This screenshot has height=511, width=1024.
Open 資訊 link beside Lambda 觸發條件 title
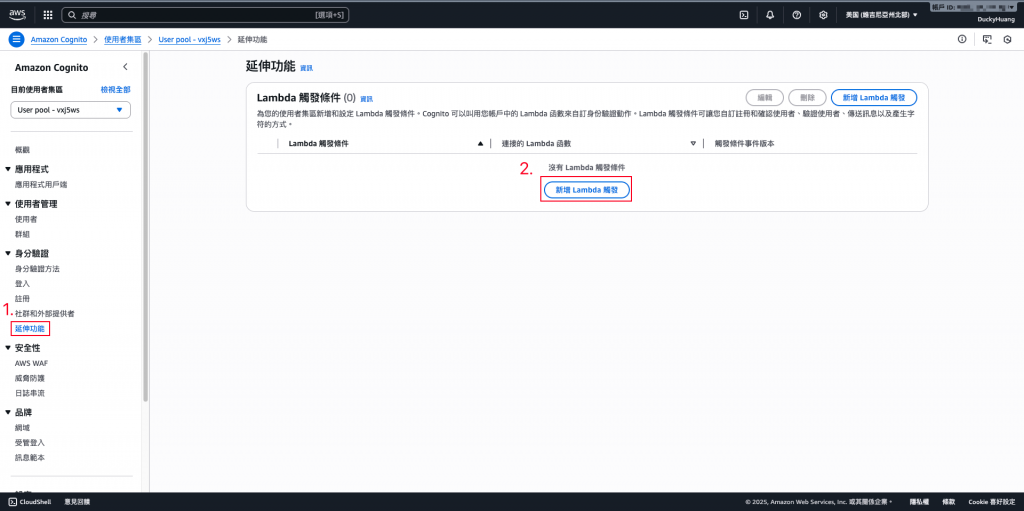click(366, 99)
